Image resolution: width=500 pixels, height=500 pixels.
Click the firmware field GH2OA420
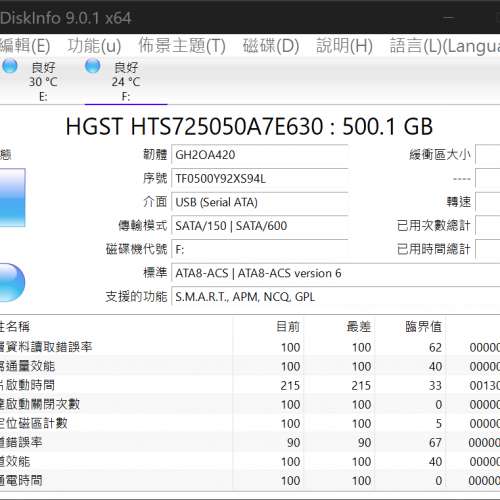point(260,155)
